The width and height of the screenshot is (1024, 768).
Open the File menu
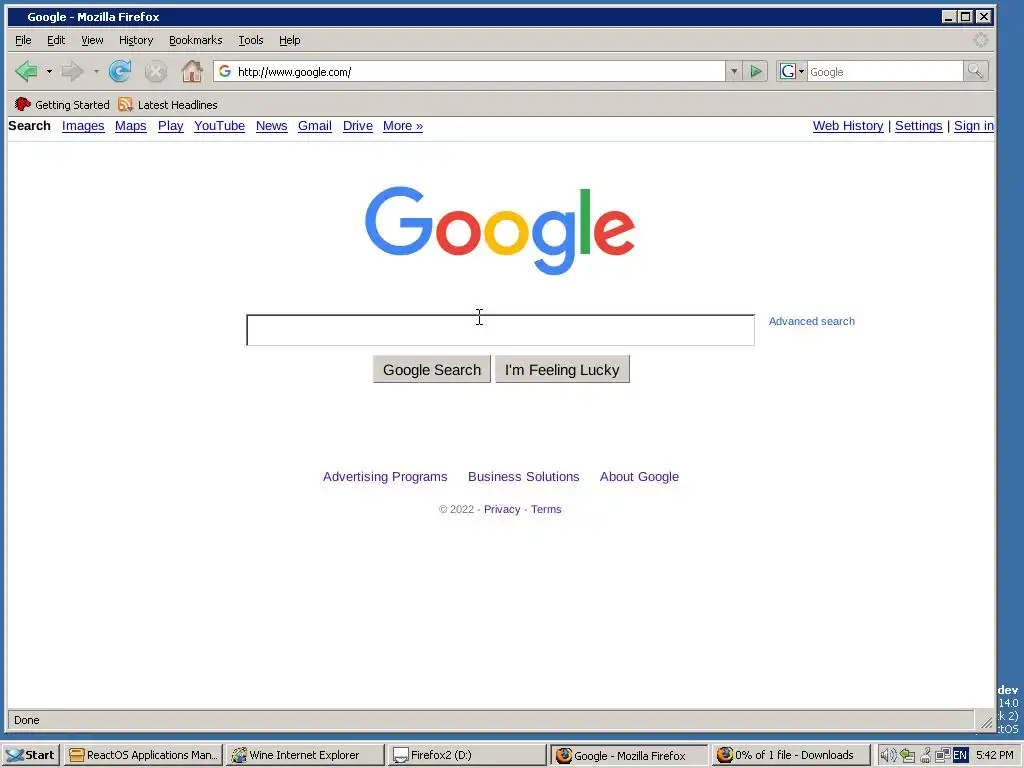23,40
